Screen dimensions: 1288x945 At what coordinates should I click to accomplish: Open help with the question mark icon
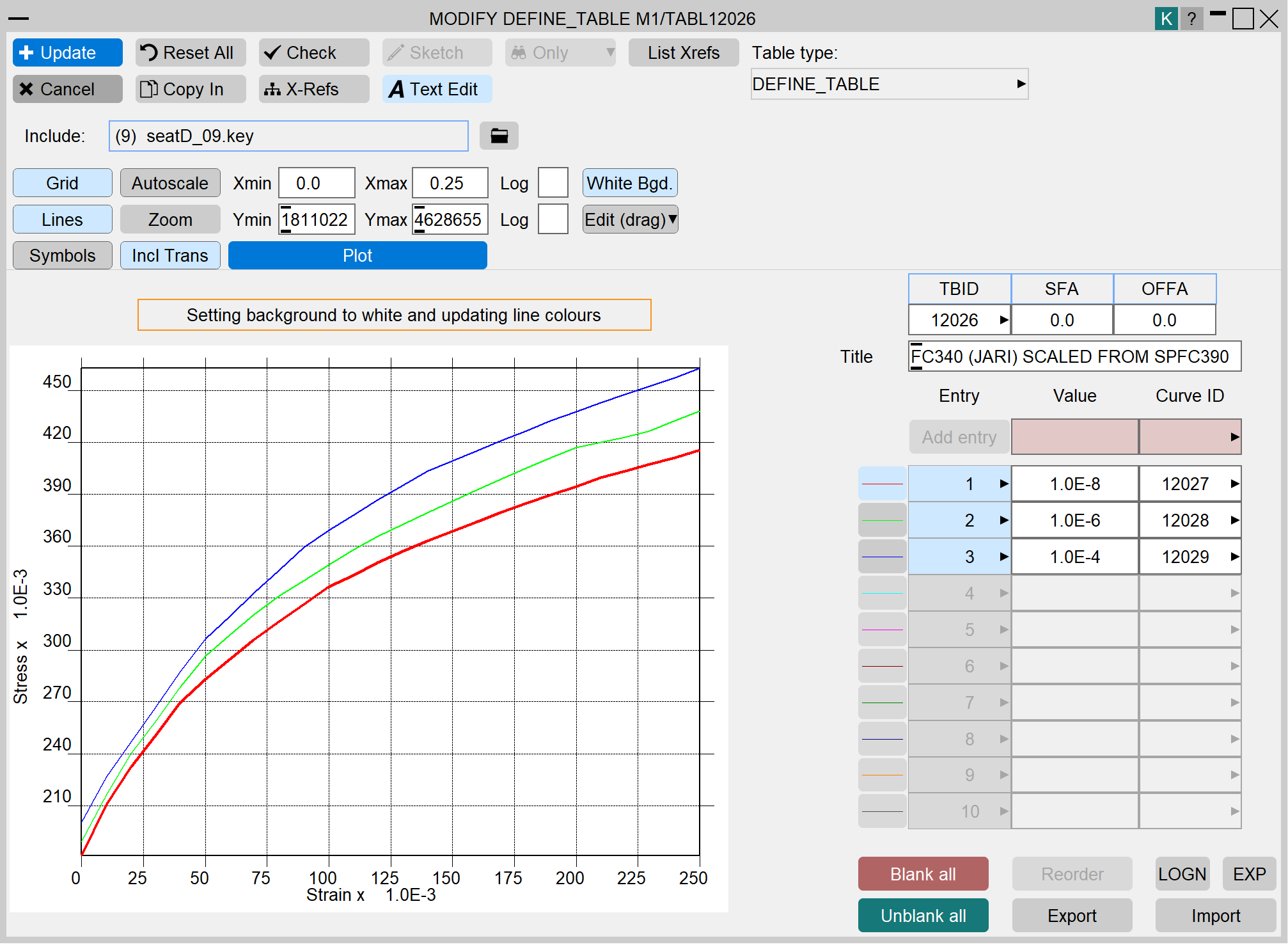coord(1191,19)
